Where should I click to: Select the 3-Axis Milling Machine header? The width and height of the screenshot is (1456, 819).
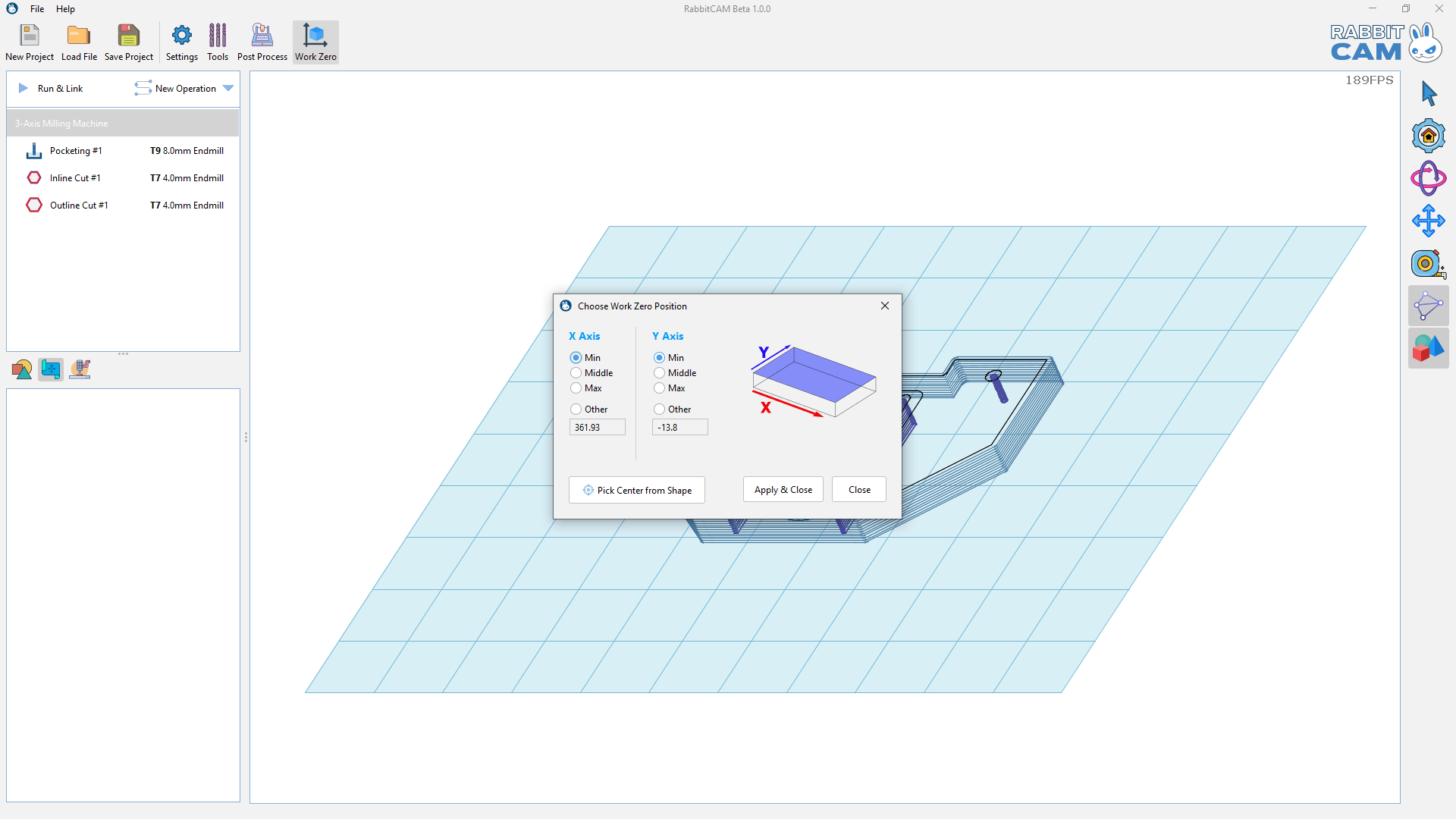tap(123, 123)
